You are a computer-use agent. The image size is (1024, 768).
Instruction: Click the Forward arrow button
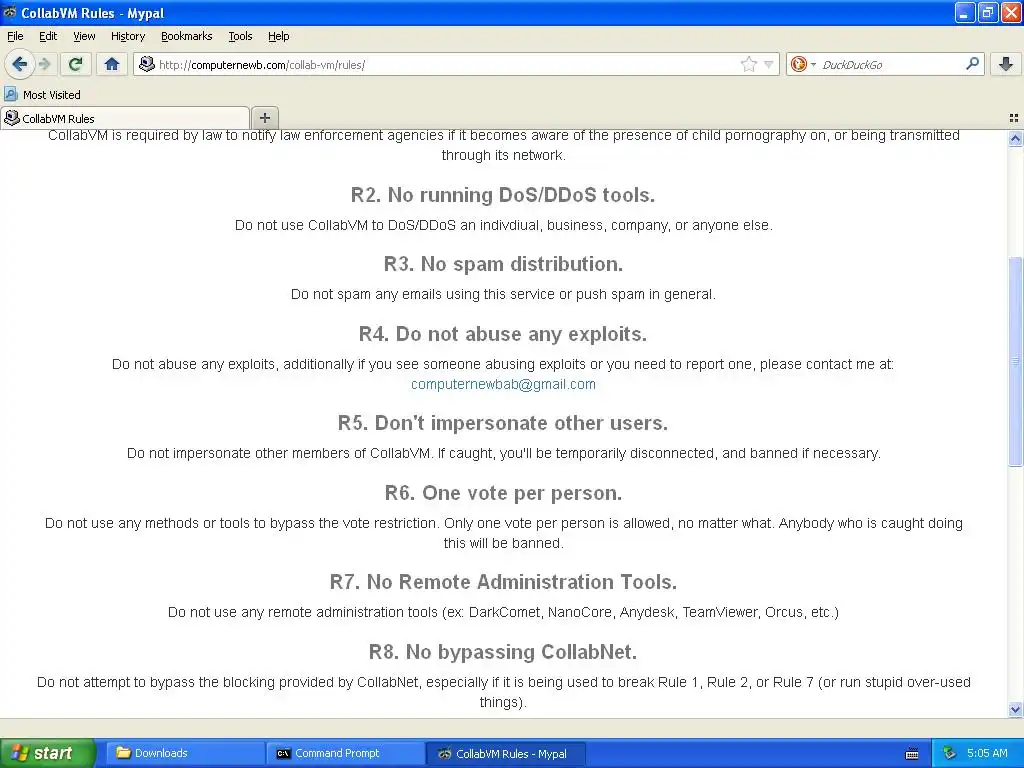(x=44, y=64)
